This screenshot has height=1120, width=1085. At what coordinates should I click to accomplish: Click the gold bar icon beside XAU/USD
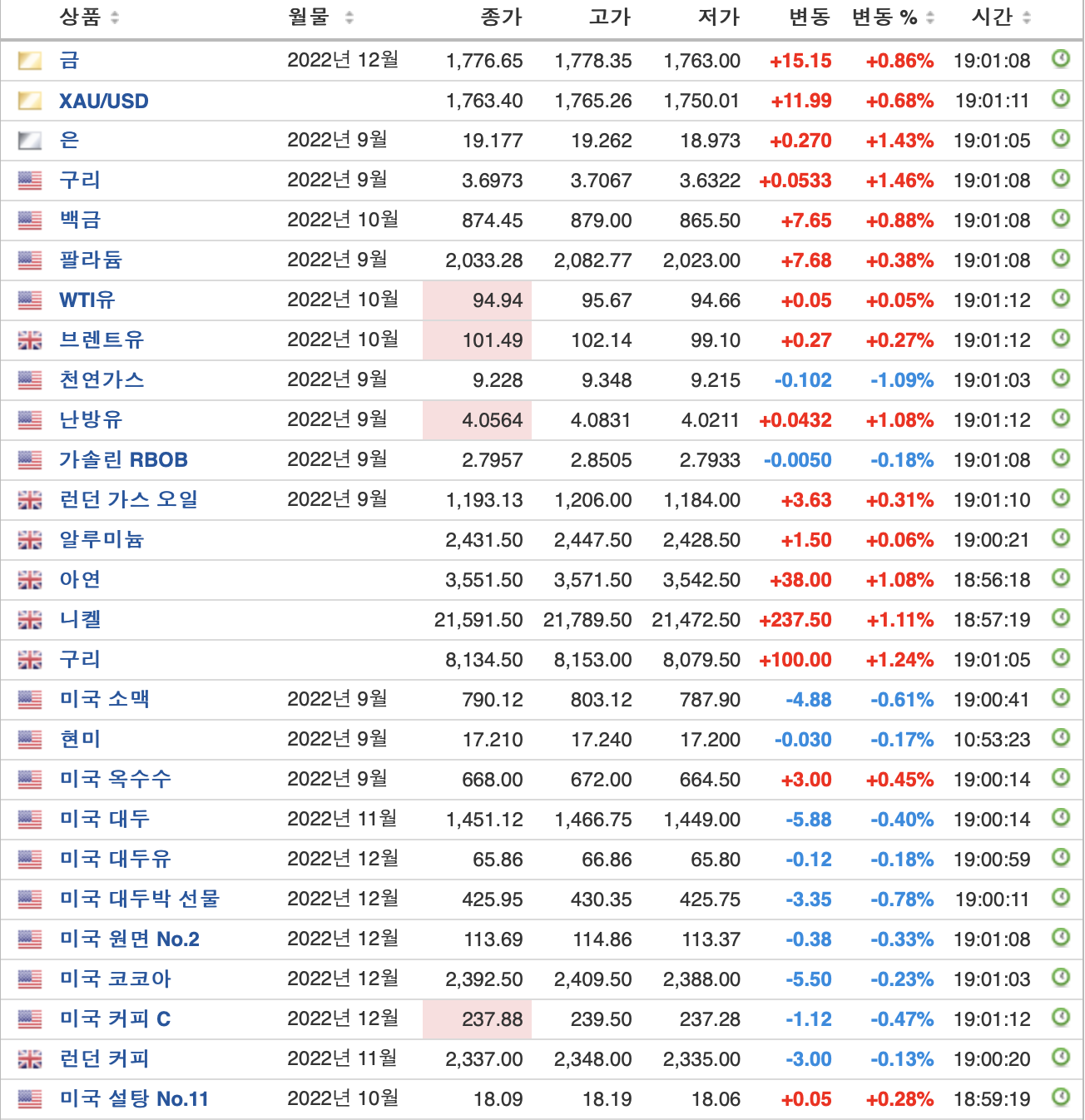click(x=30, y=101)
